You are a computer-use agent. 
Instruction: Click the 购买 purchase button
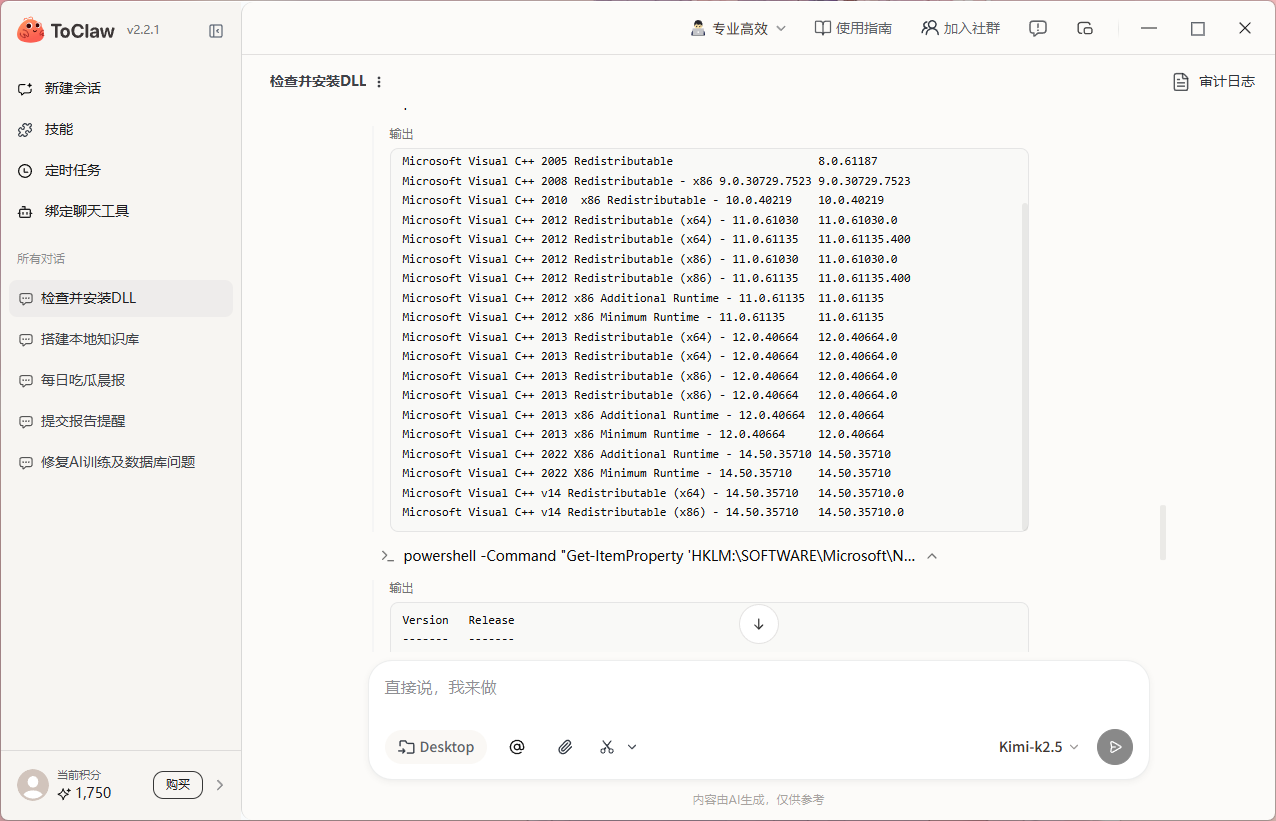178,785
